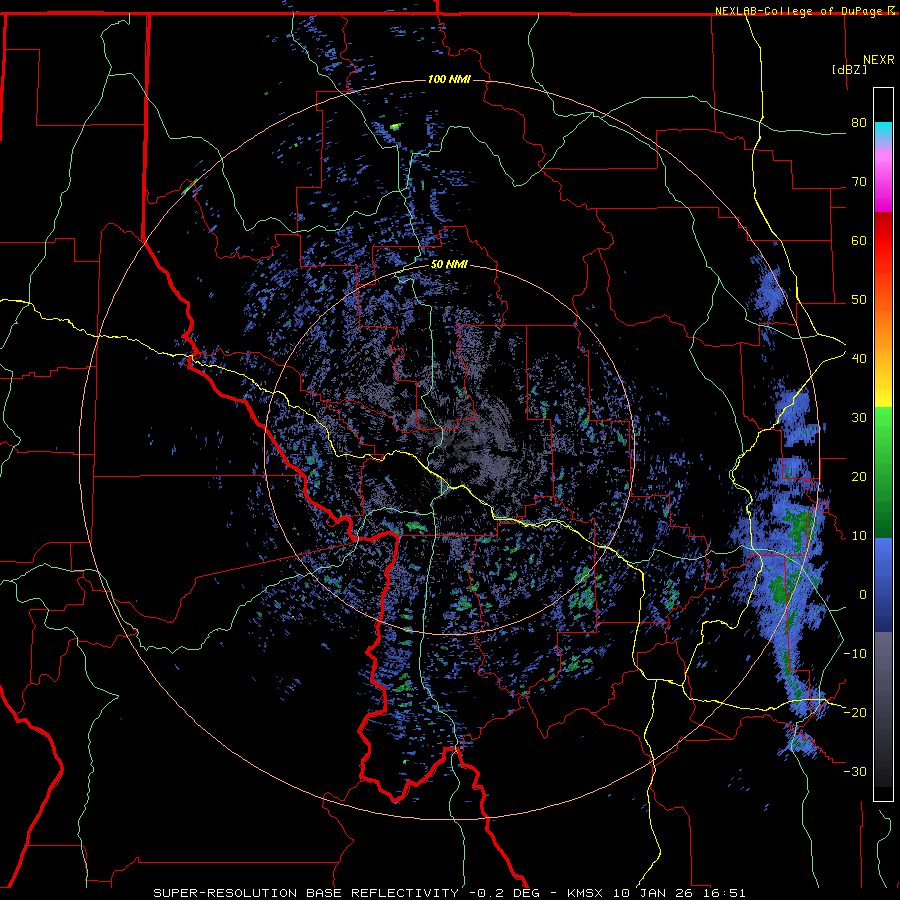Click the [dBZ] unit label
900x900 pixels.
coord(849,69)
